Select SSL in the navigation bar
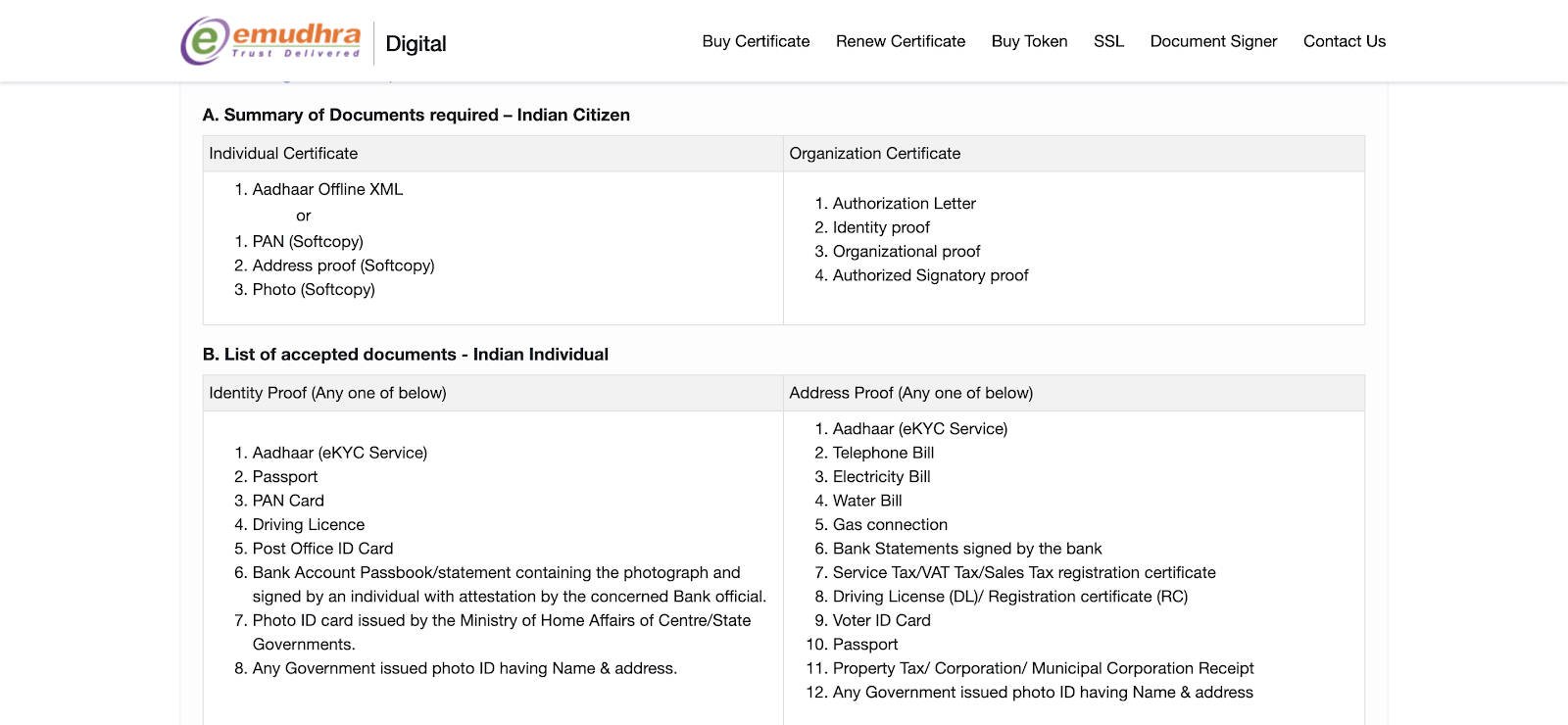Screen dimensions: 1568x725 point(1108,41)
